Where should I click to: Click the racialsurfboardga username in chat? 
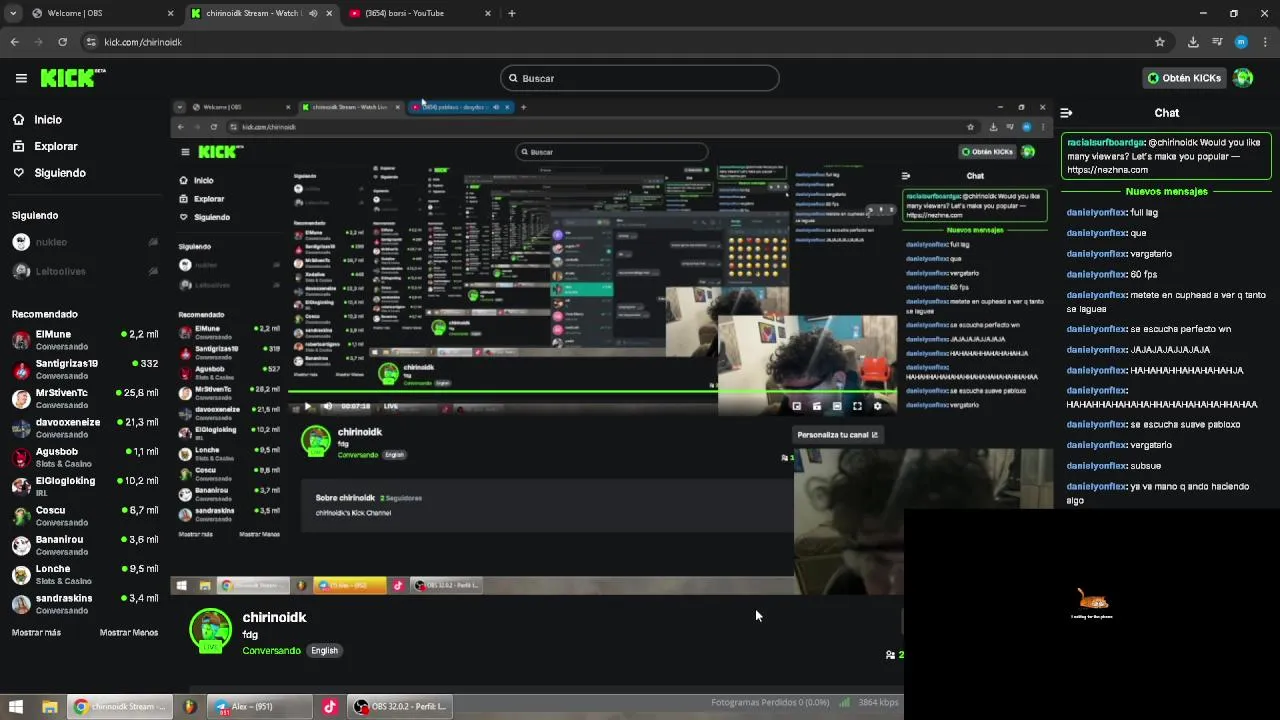[x=1105, y=142]
